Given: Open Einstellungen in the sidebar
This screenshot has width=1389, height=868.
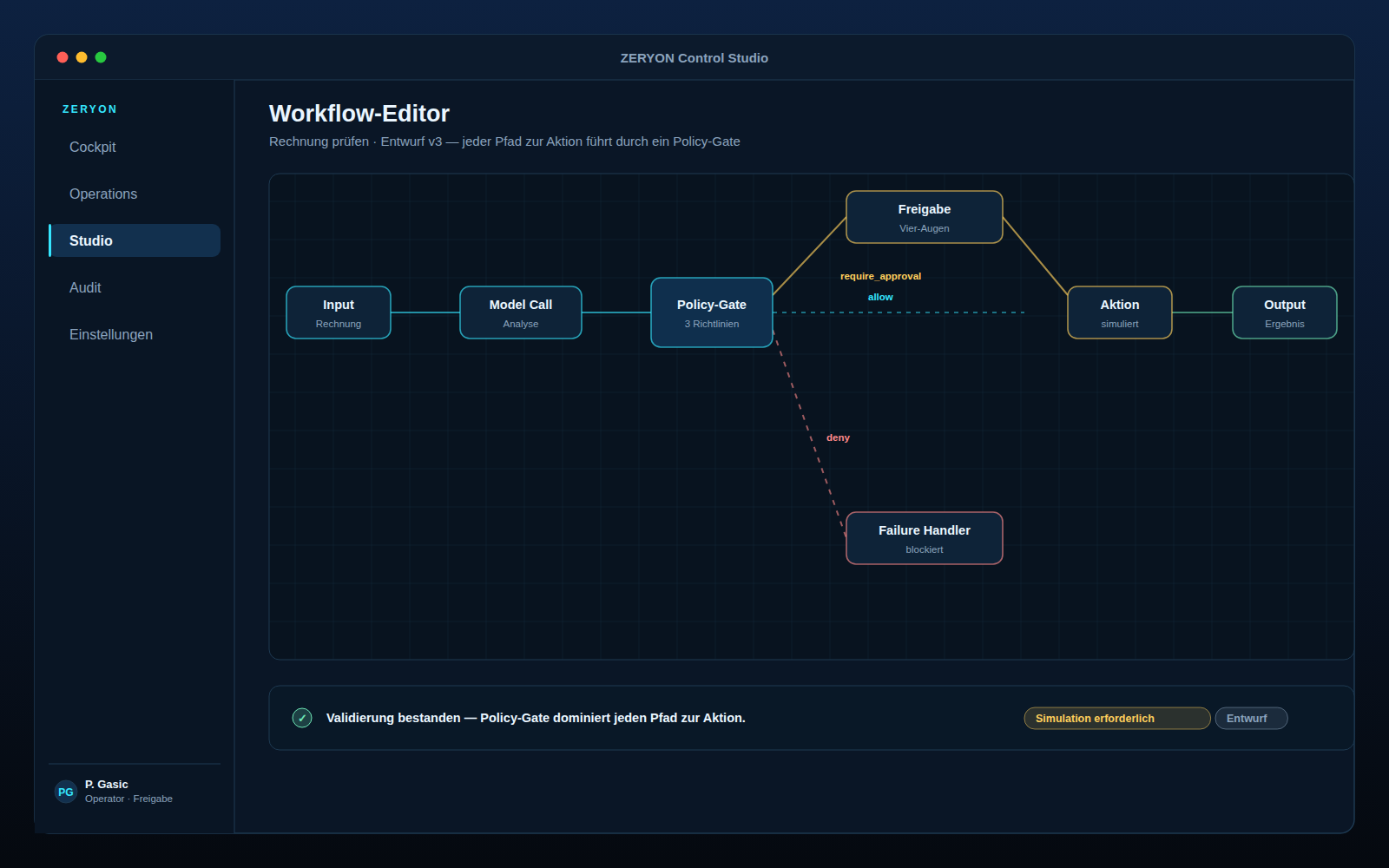Looking at the screenshot, I should 135,334.
